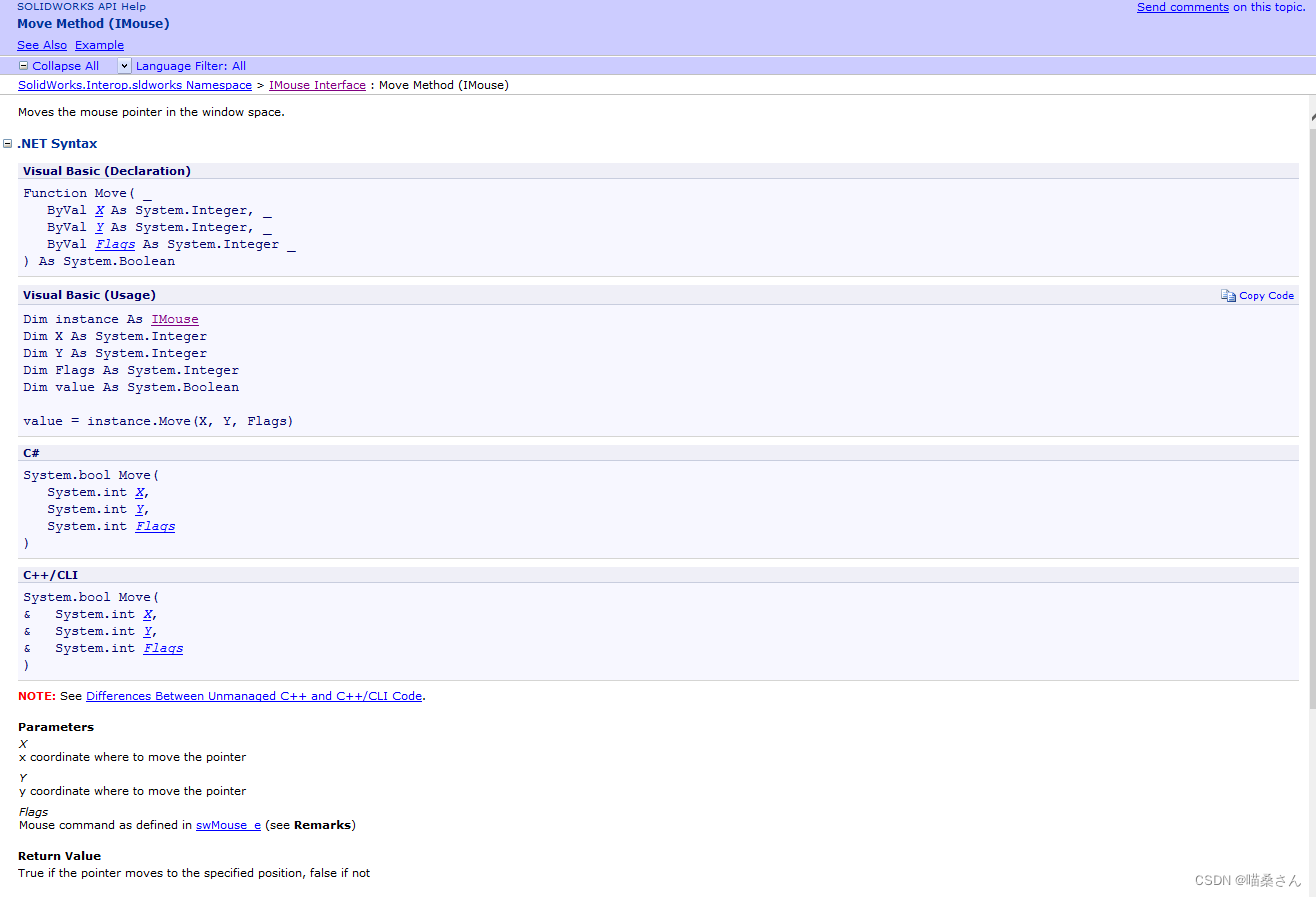Click 'Moves the mouse pointer in the window space.'
Viewport: 1316px width, 897px height.
point(151,112)
